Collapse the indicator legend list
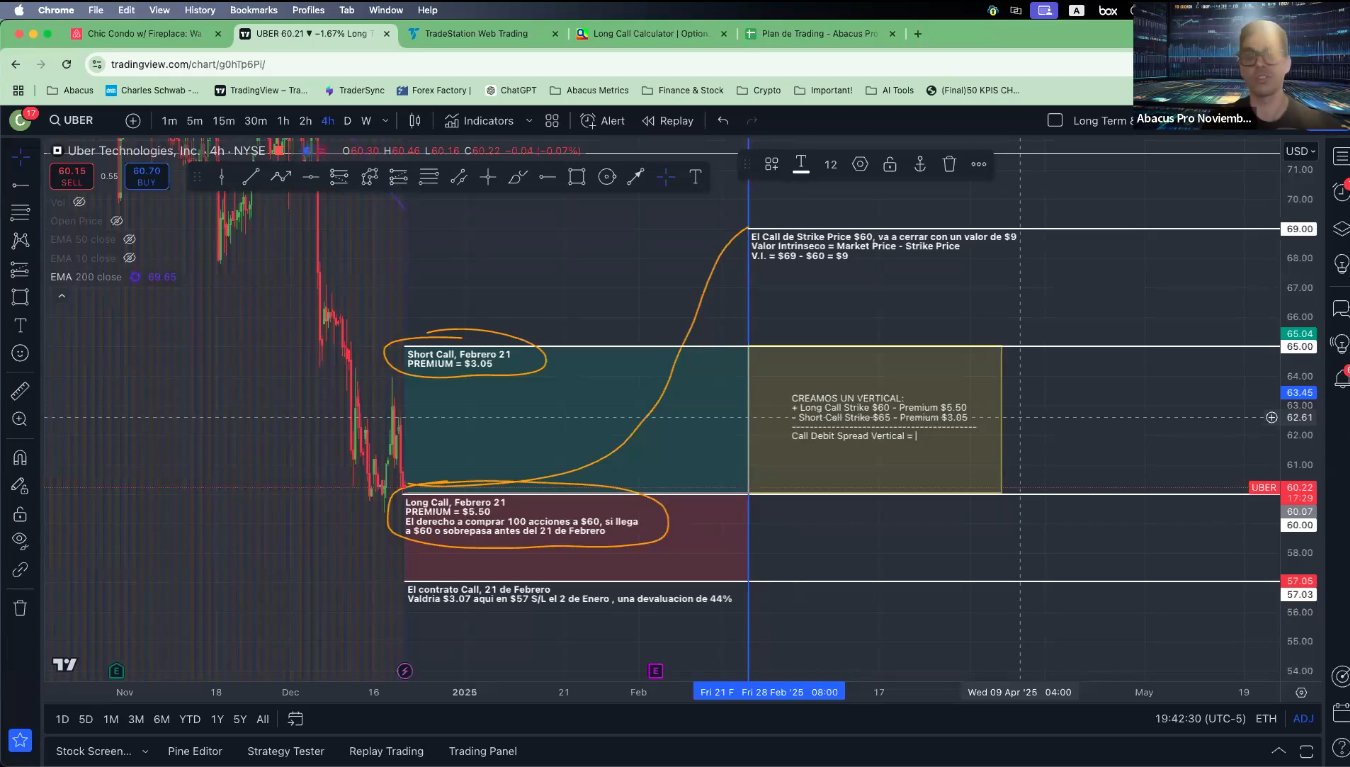 [x=61, y=296]
